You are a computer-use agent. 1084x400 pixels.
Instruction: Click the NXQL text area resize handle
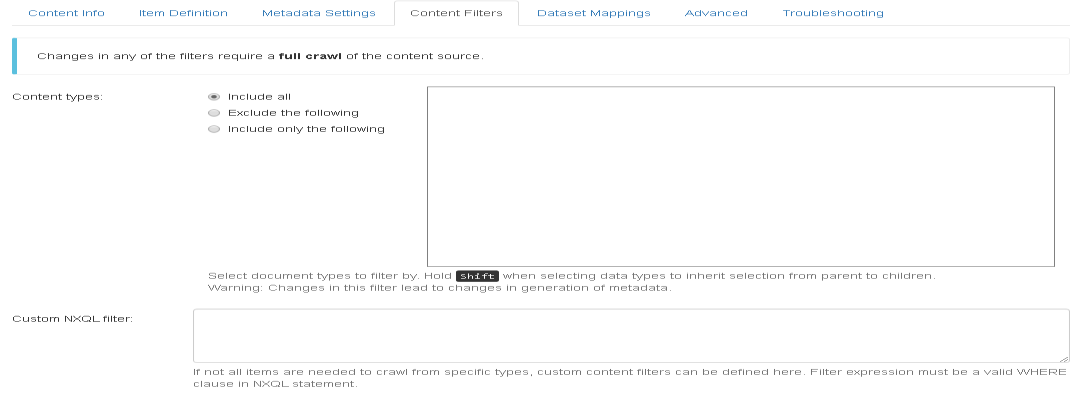(x=1065, y=358)
